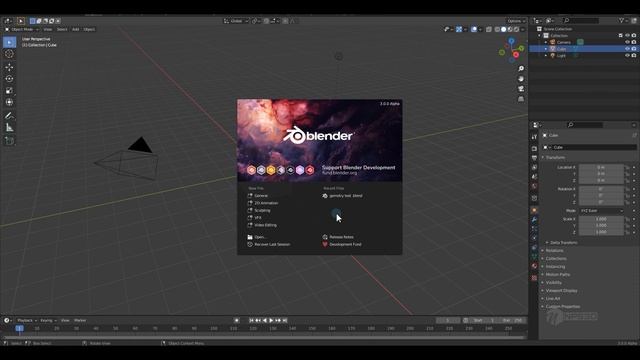Screen dimensions: 640x360
Task: Select the Measure tool
Action: point(9,128)
